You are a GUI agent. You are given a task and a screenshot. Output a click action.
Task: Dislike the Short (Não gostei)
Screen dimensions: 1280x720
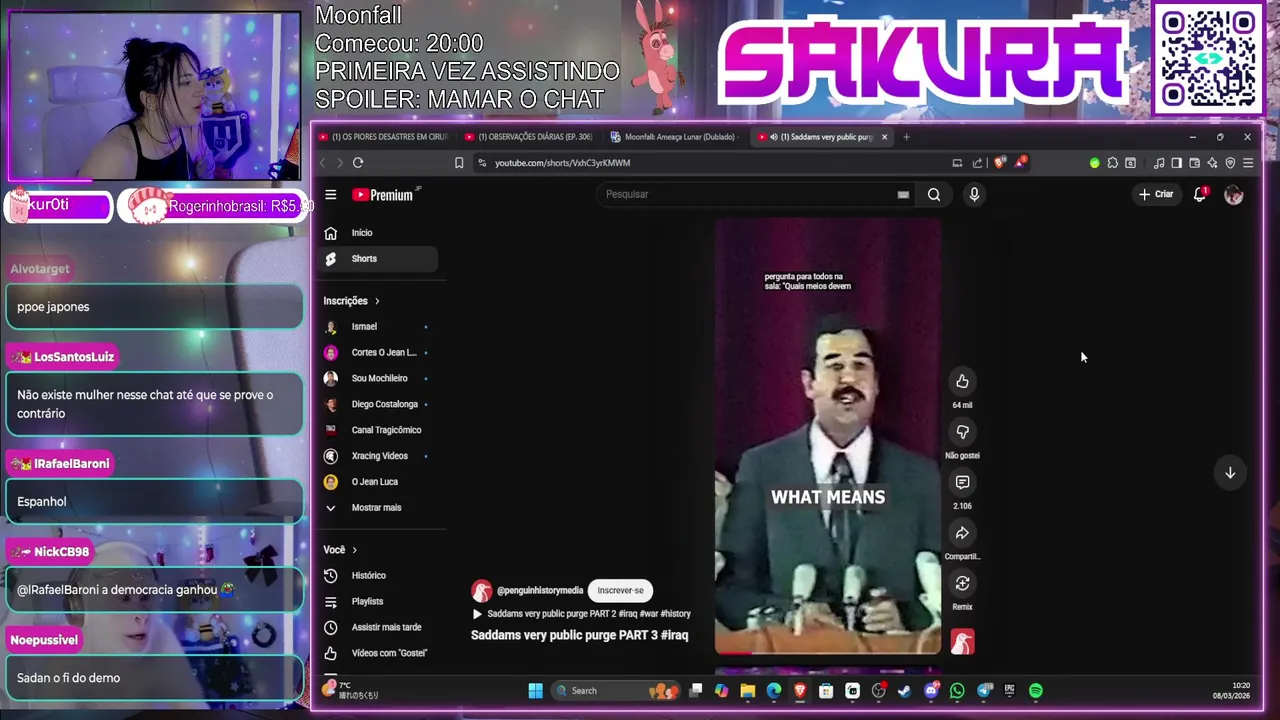pyautogui.click(x=962, y=432)
